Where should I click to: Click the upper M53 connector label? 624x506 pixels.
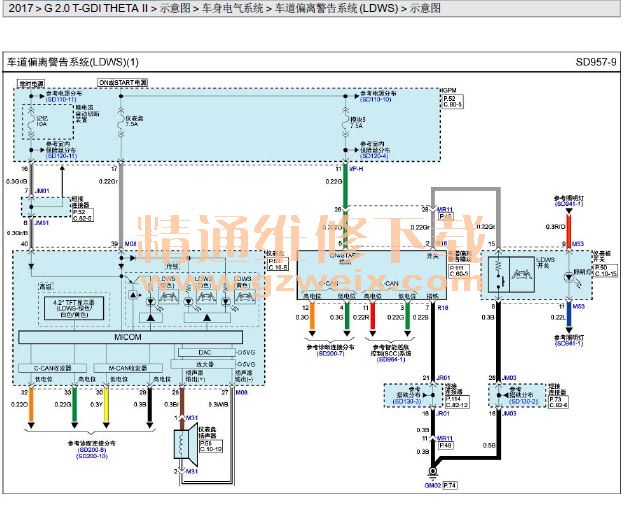point(577,244)
